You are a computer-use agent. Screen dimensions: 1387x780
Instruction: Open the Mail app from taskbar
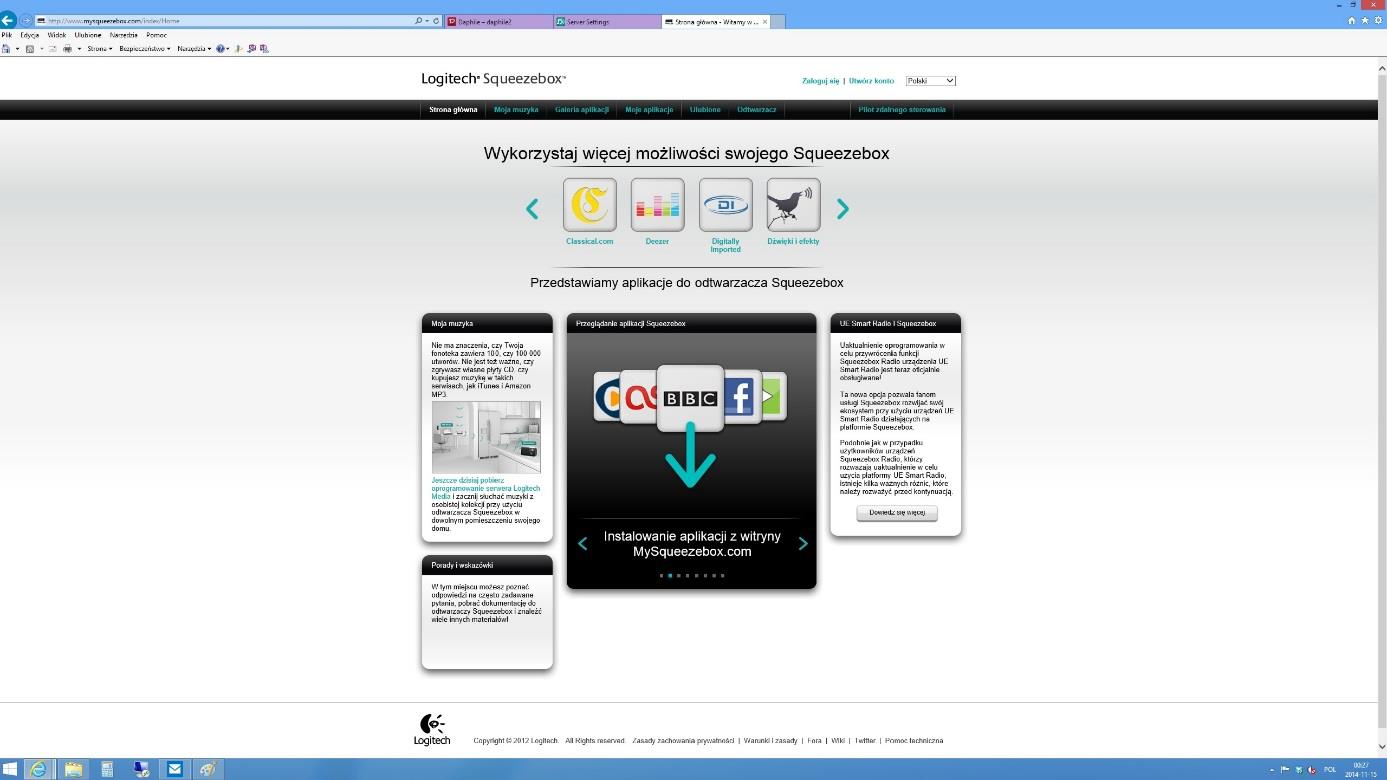[175, 769]
